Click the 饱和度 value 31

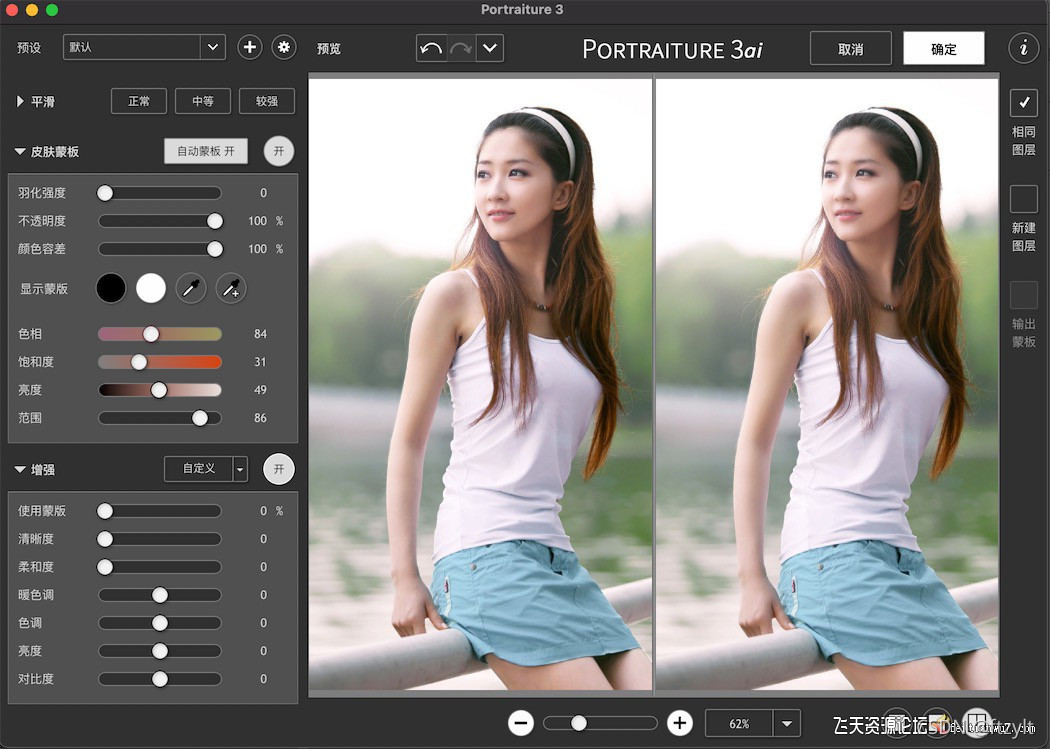(260, 362)
